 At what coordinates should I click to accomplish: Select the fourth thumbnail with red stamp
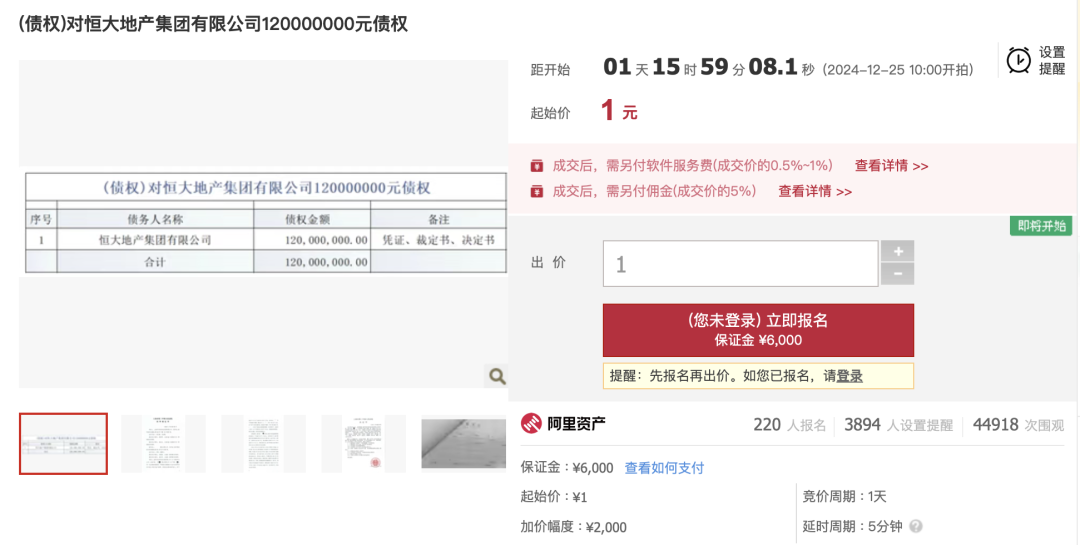363,443
